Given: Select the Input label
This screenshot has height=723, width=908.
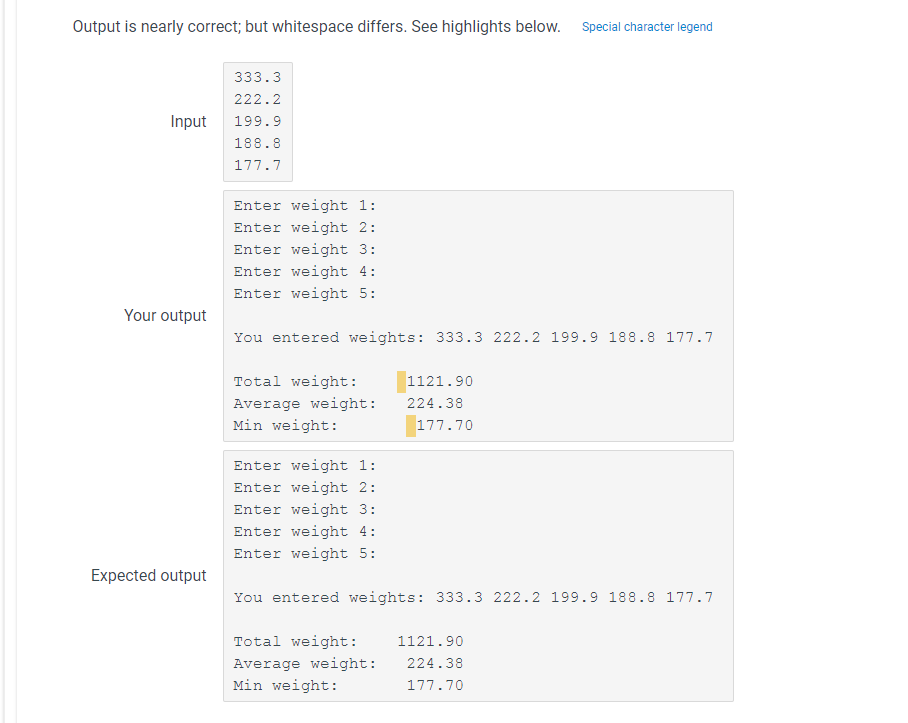Looking at the screenshot, I should pyautogui.click(x=189, y=121).
